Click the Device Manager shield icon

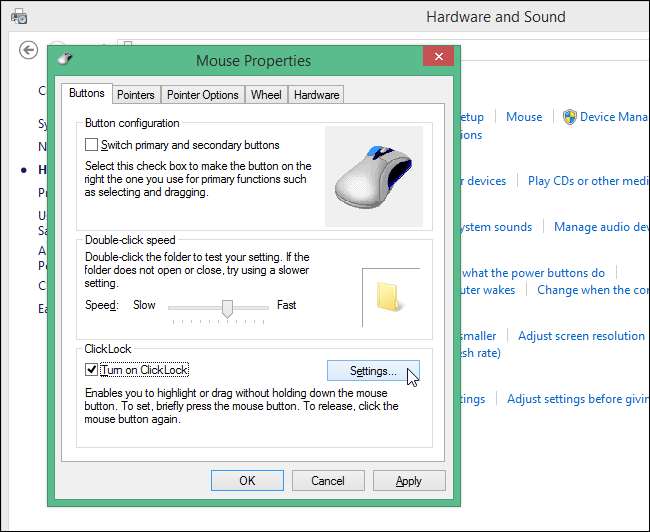tap(569, 117)
